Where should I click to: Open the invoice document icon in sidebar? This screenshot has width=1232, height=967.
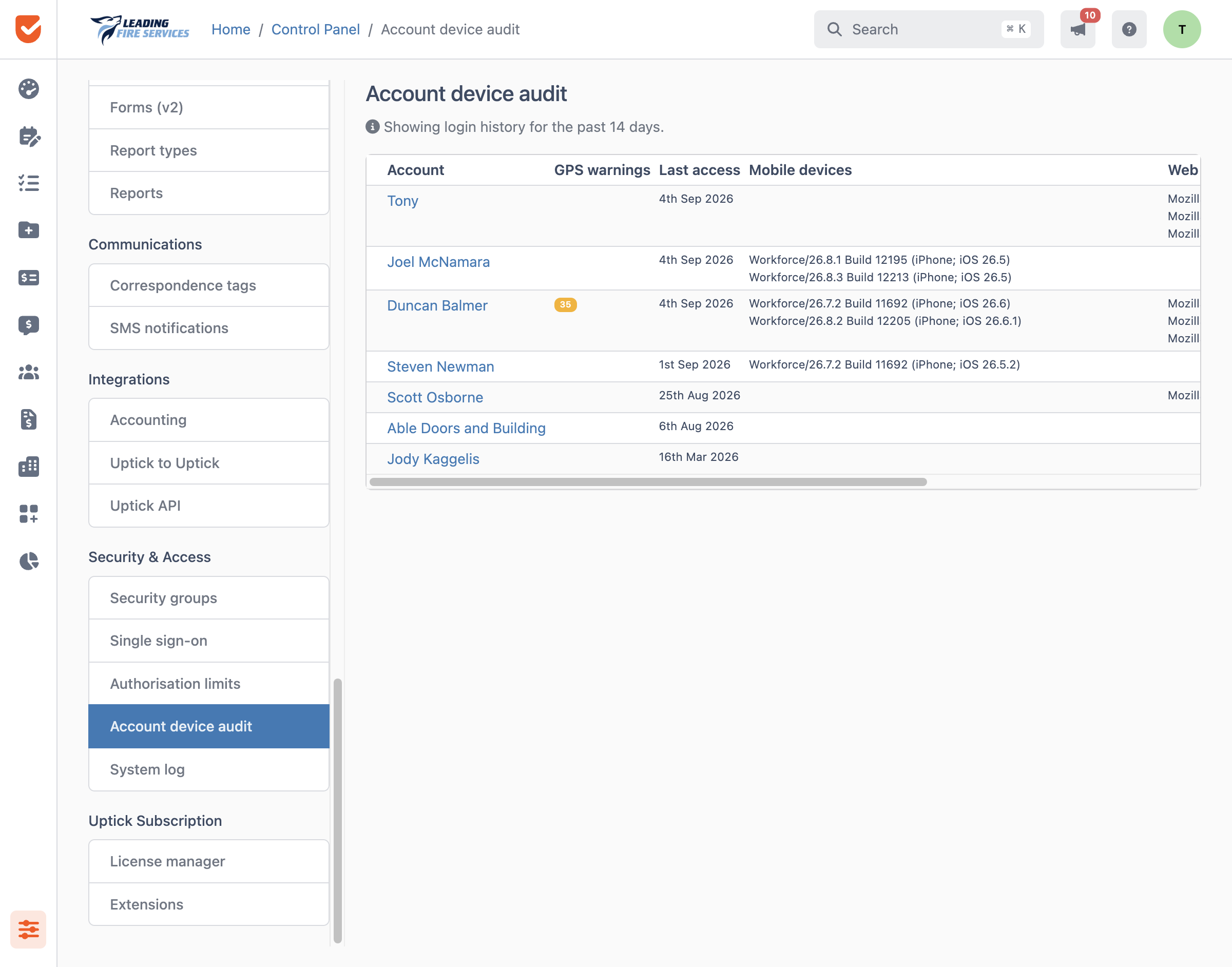[28, 419]
